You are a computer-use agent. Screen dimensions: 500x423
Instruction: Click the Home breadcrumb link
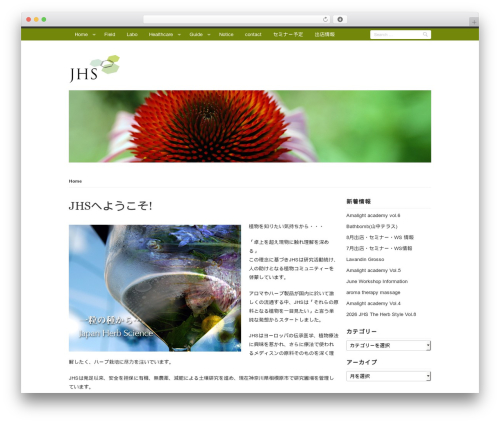(75, 181)
